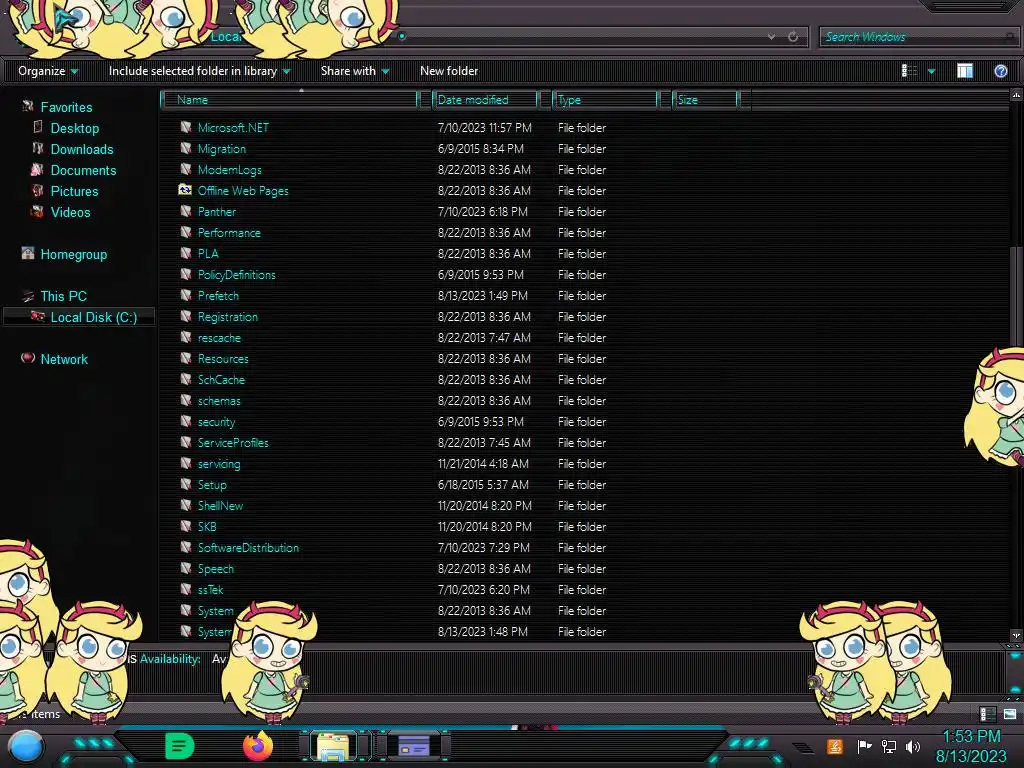Click the volume speaker tray icon
1024x768 pixels.
click(x=913, y=746)
